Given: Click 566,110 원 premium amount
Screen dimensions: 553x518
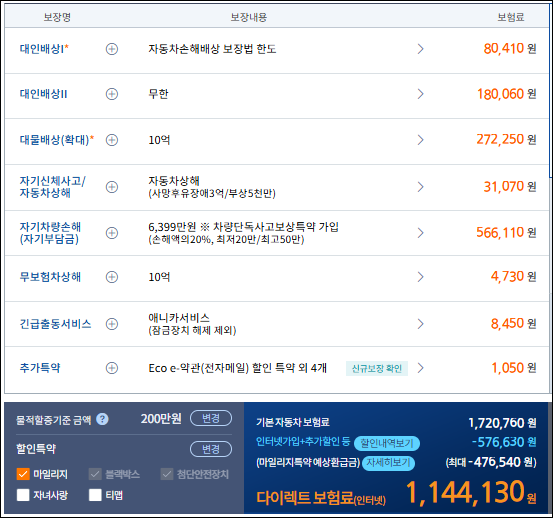Looking at the screenshot, I should (x=506, y=233).
